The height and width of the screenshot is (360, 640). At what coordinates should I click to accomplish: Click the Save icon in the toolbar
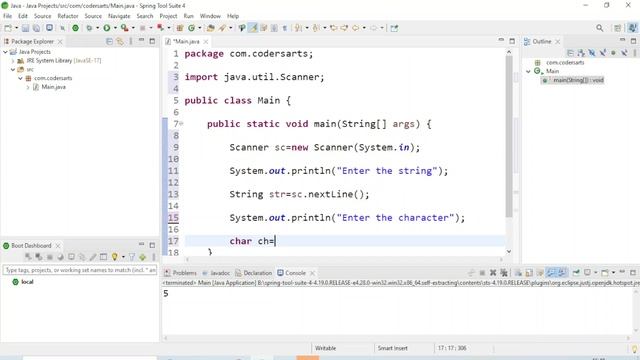click(x=25, y=28)
